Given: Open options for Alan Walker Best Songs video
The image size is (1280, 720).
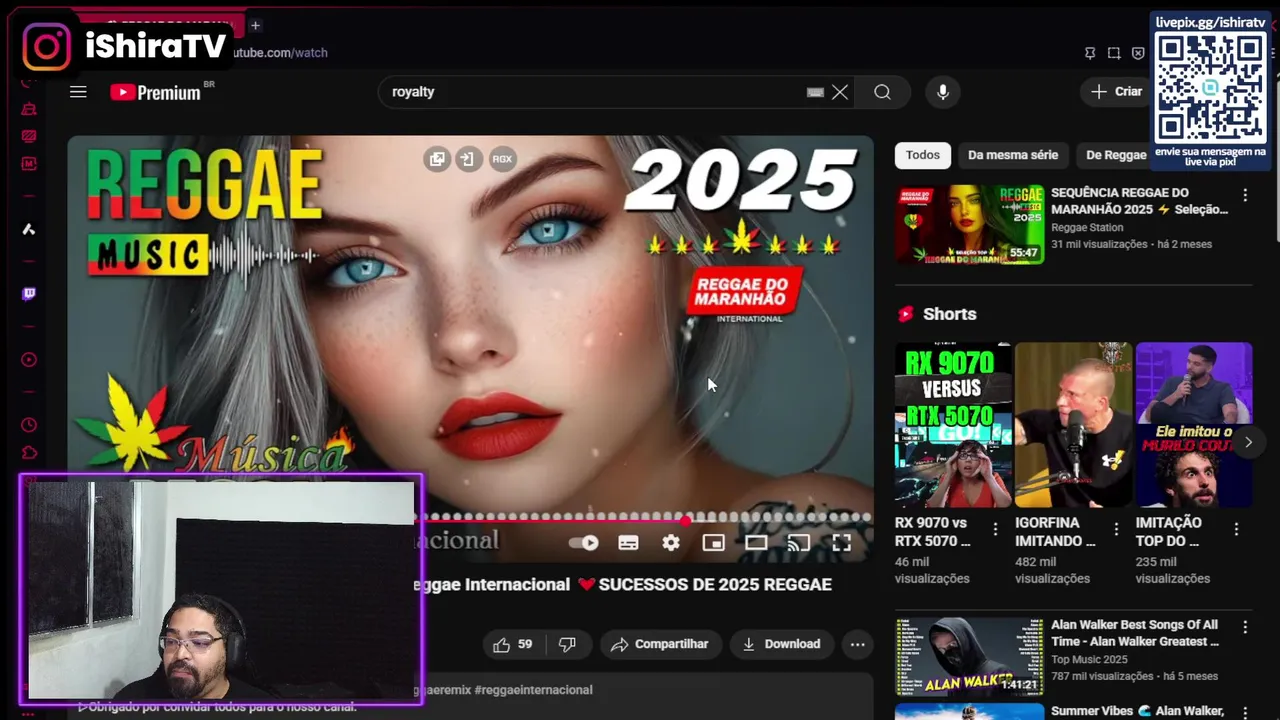Looking at the screenshot, I should [x=1245, y=627].
